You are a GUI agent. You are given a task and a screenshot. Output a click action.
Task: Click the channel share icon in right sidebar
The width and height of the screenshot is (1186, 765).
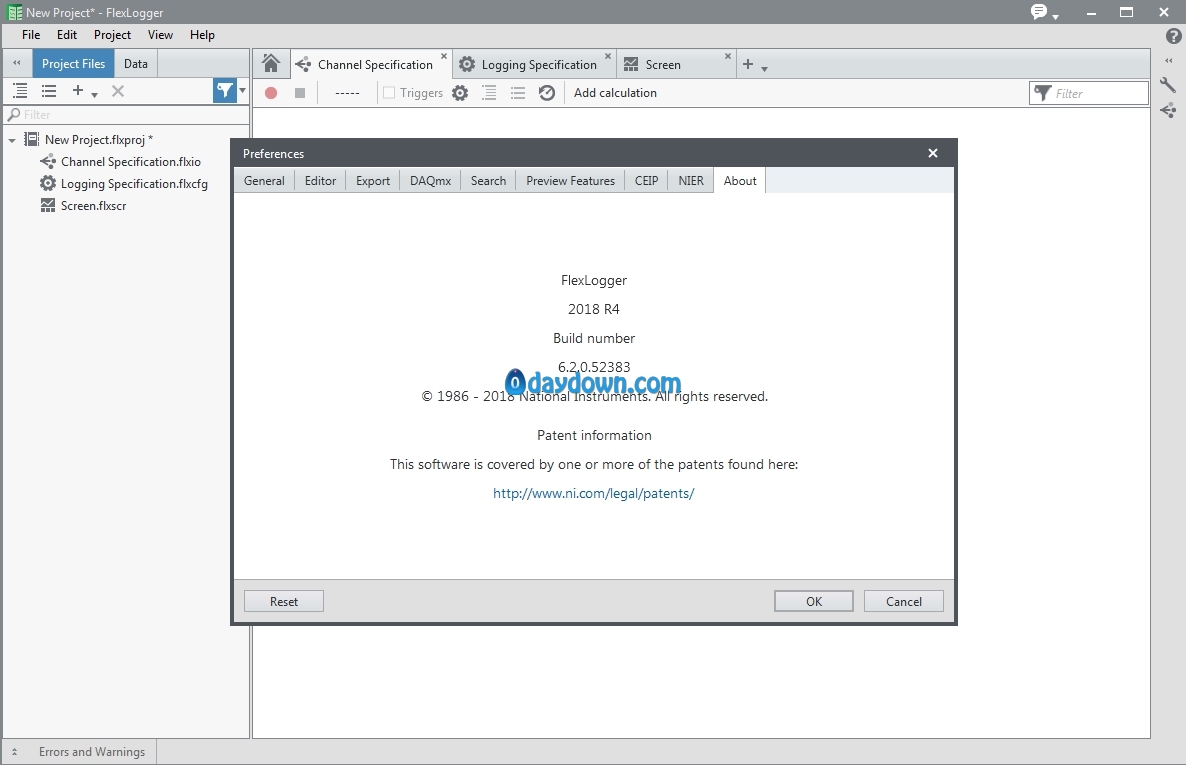coord(1168,111)
